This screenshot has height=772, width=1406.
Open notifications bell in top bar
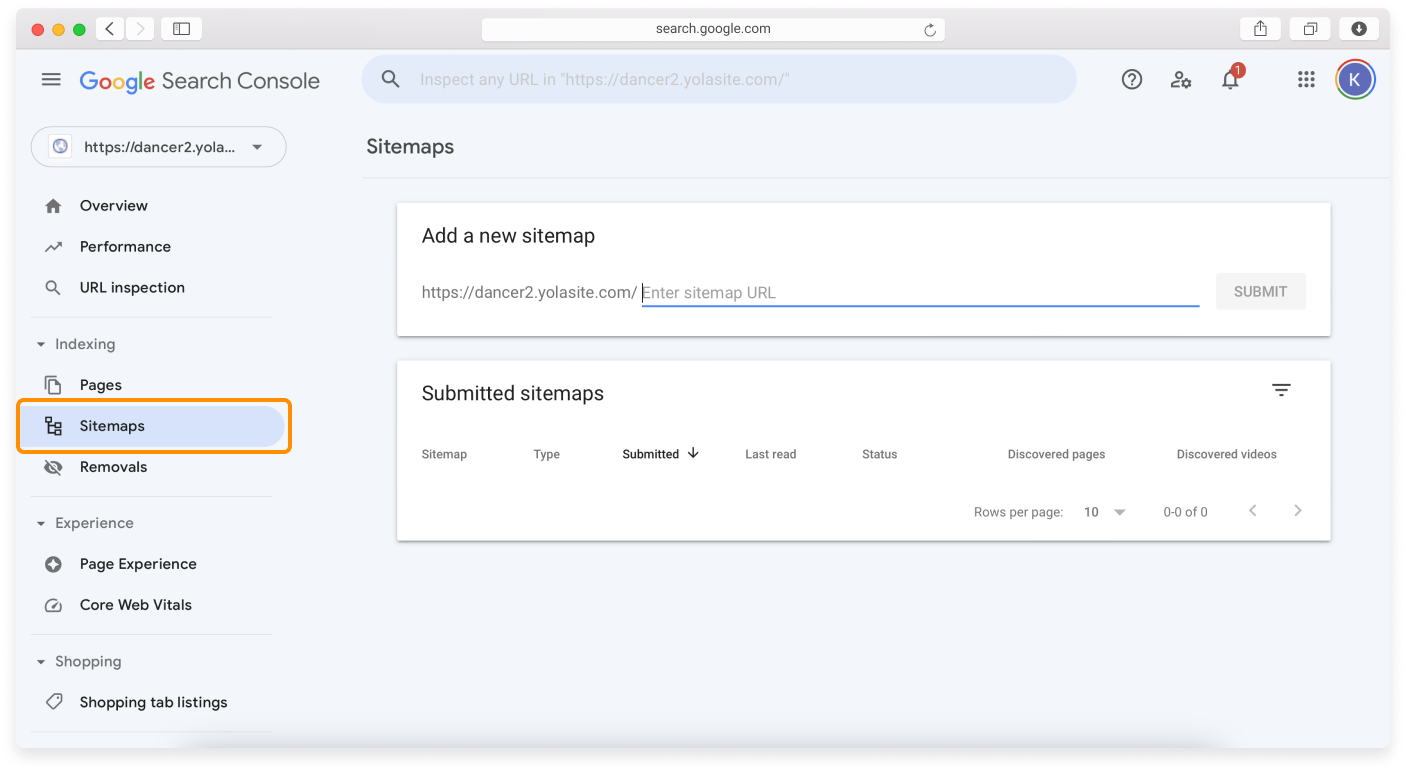pyautogui.click(x=1230, y=79)
